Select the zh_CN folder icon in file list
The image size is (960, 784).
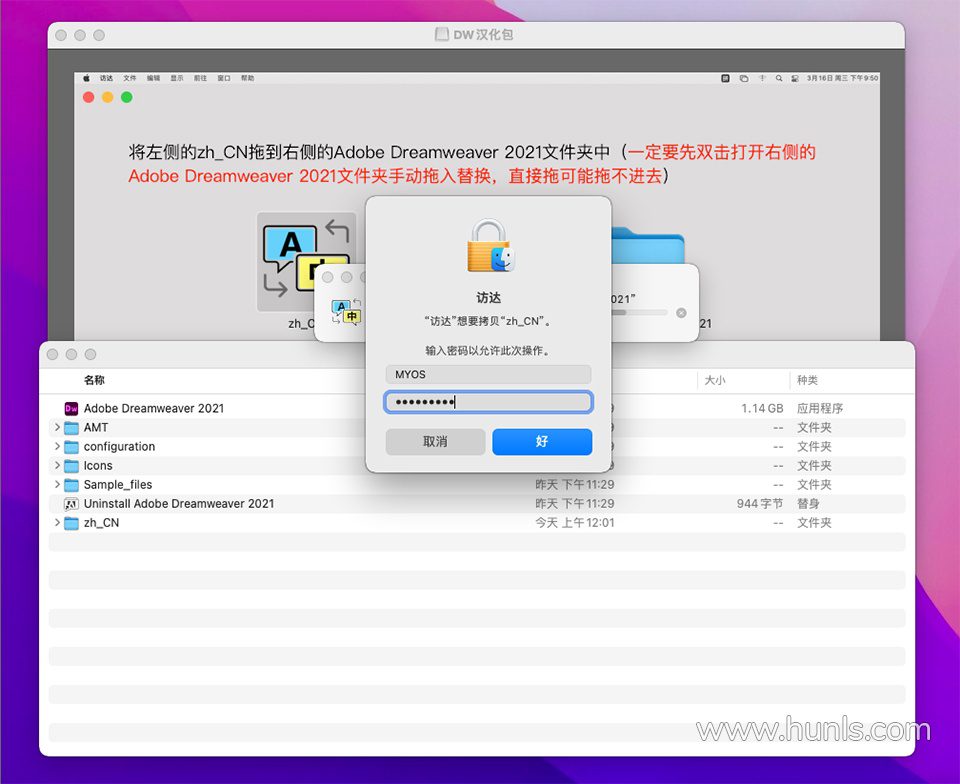pyautogui.click(x=72, y=523)
